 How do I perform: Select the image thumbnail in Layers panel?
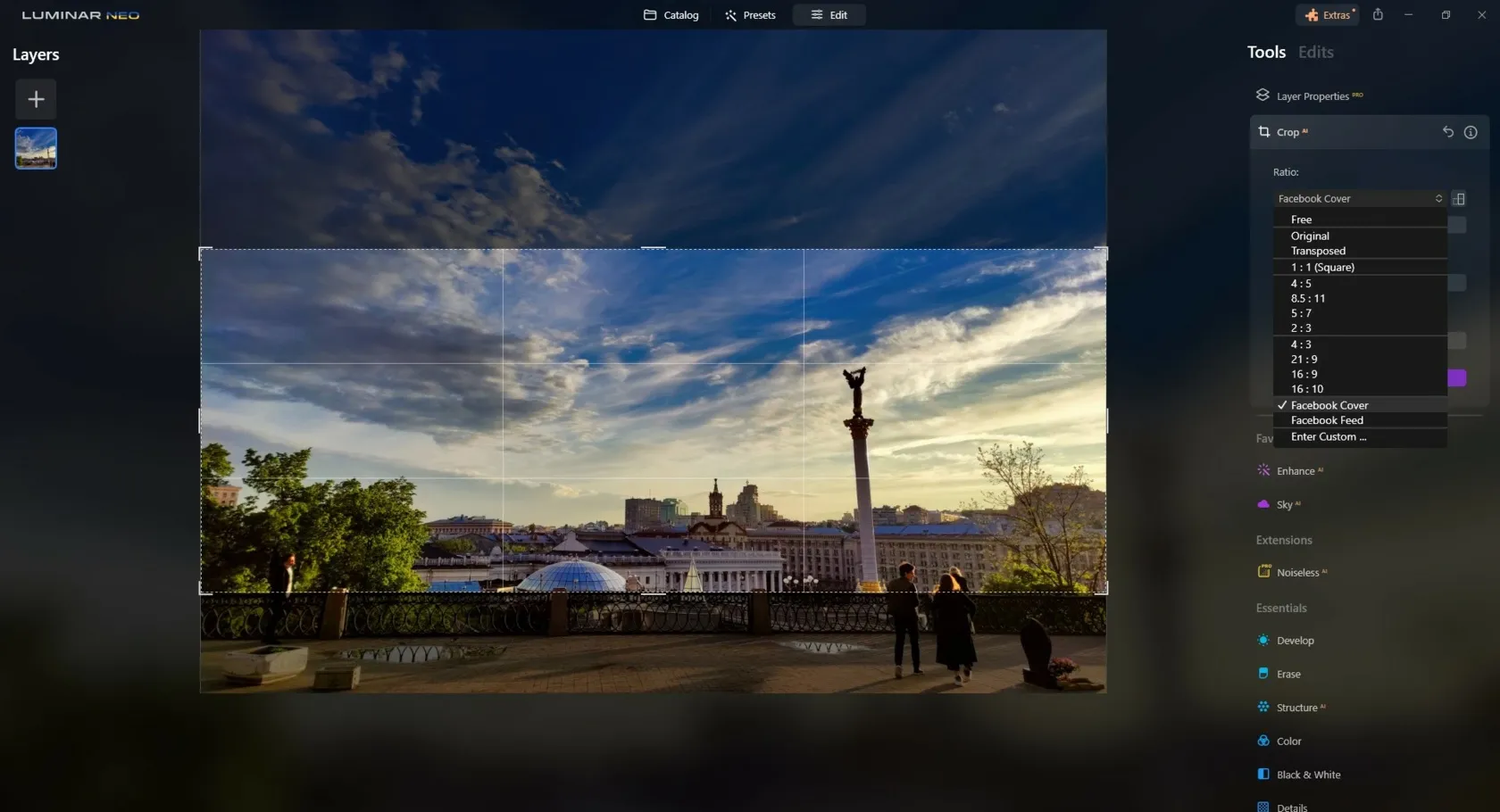click(35, 148)
